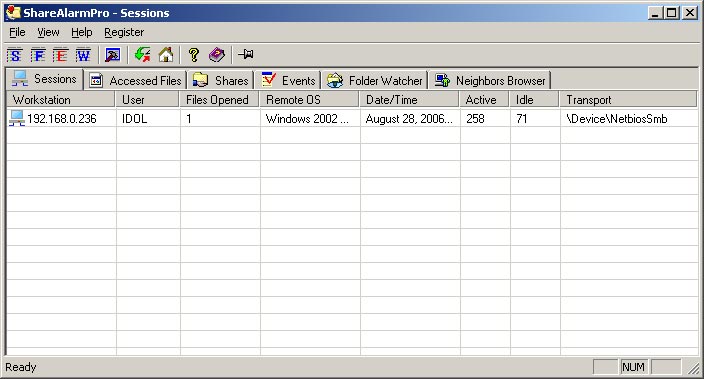Maximize the ShareAlarmPro window
Viewport: 704px width, 379px height.
click(671, 13)
